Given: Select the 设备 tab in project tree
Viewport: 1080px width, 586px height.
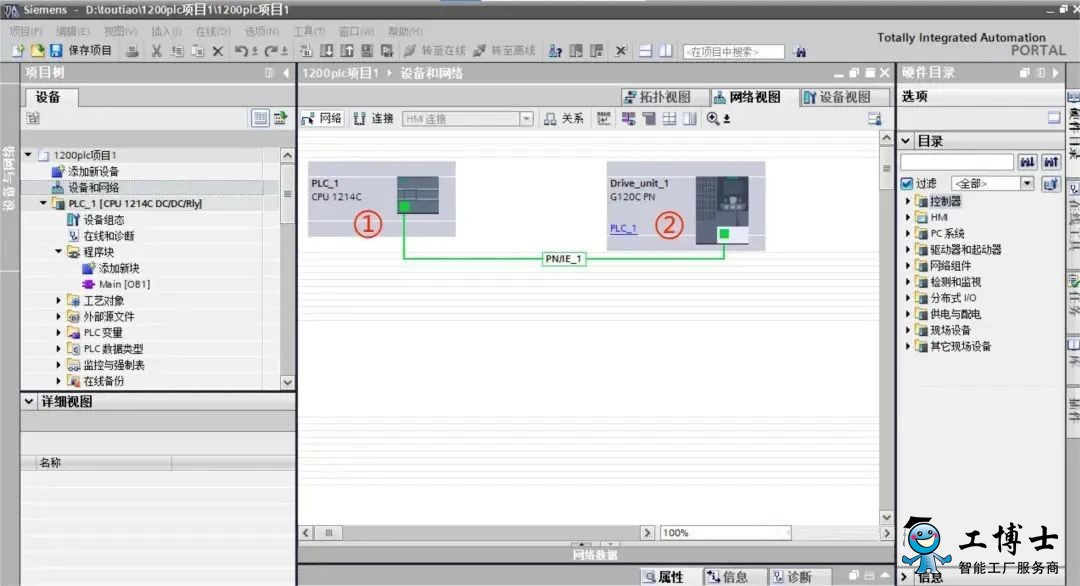Looking at the screenshot, I should [52, 97].
